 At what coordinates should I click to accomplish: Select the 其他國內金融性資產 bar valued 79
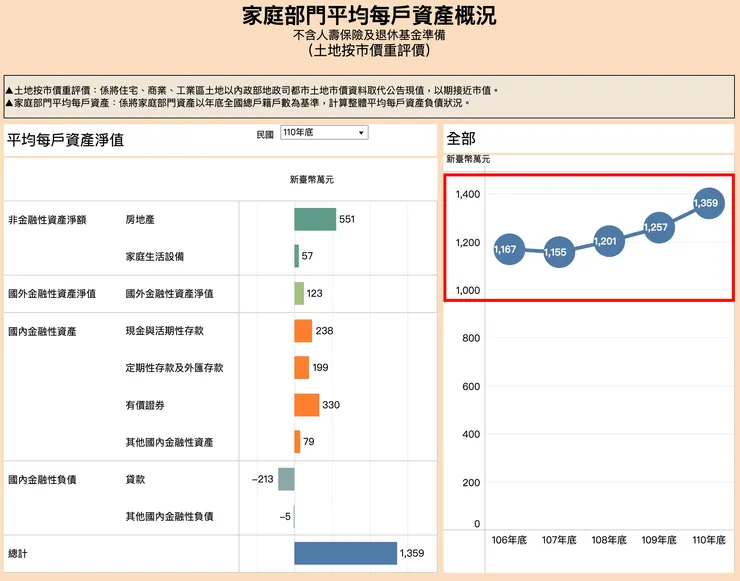[x=297, y=441]
